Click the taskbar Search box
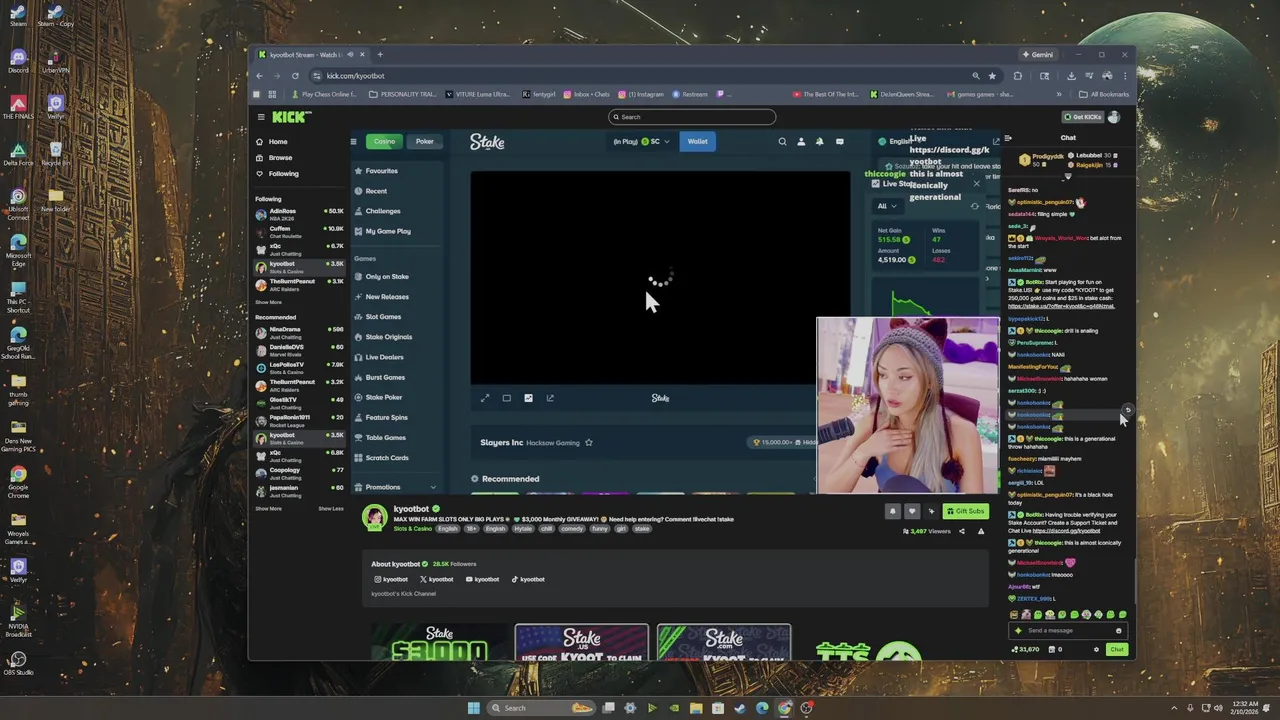The height and width of the screenshot is (720, 1280). [540, 708]
